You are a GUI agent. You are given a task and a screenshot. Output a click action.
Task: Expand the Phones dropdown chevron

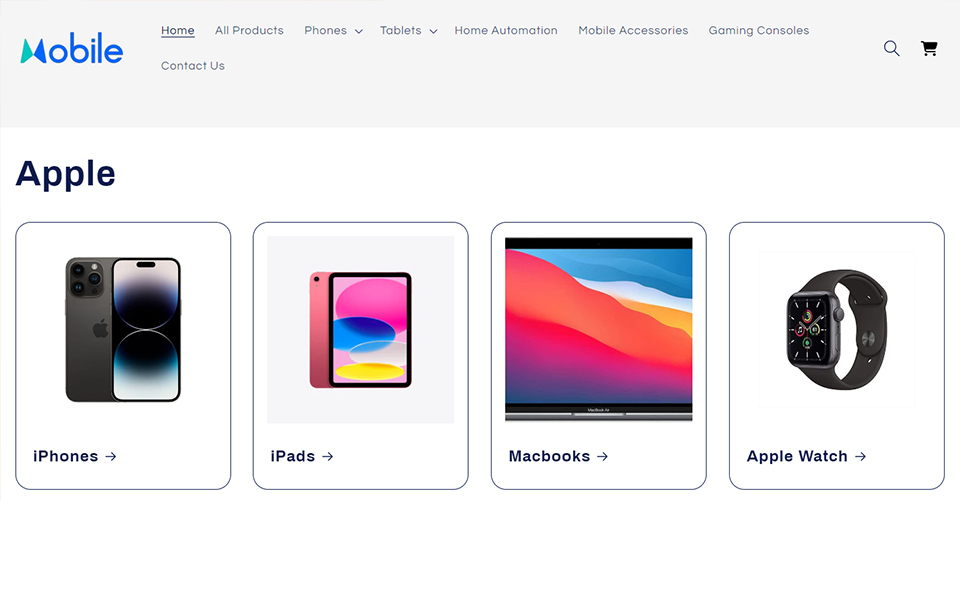point(359,31)
